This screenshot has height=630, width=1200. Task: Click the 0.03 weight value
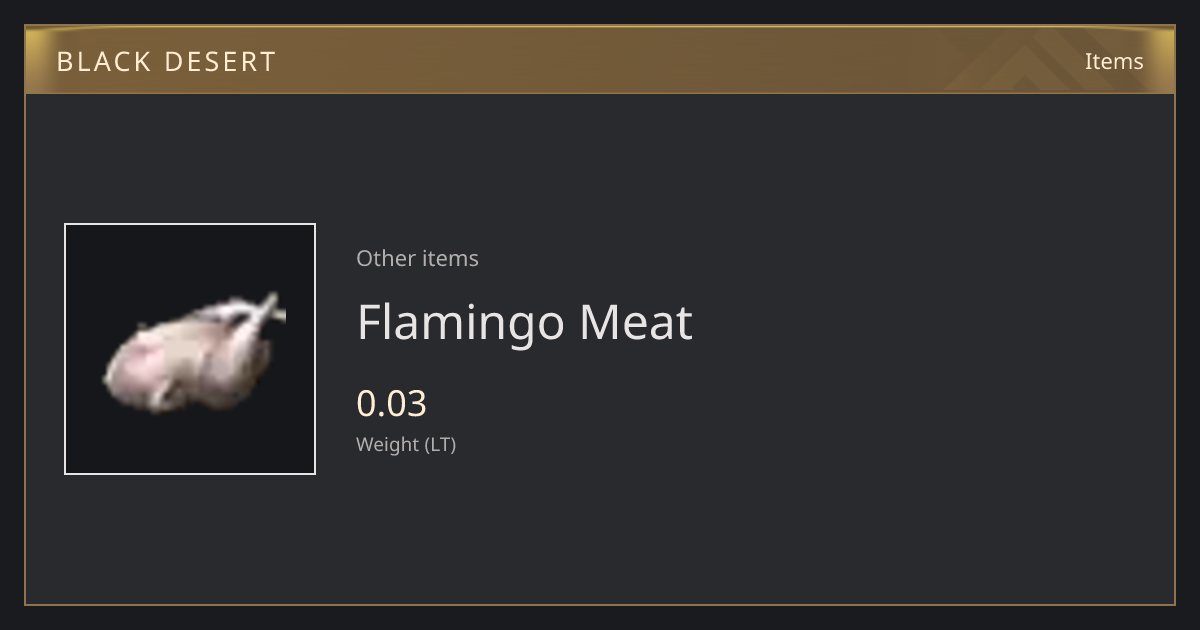(x=392, y=403)
